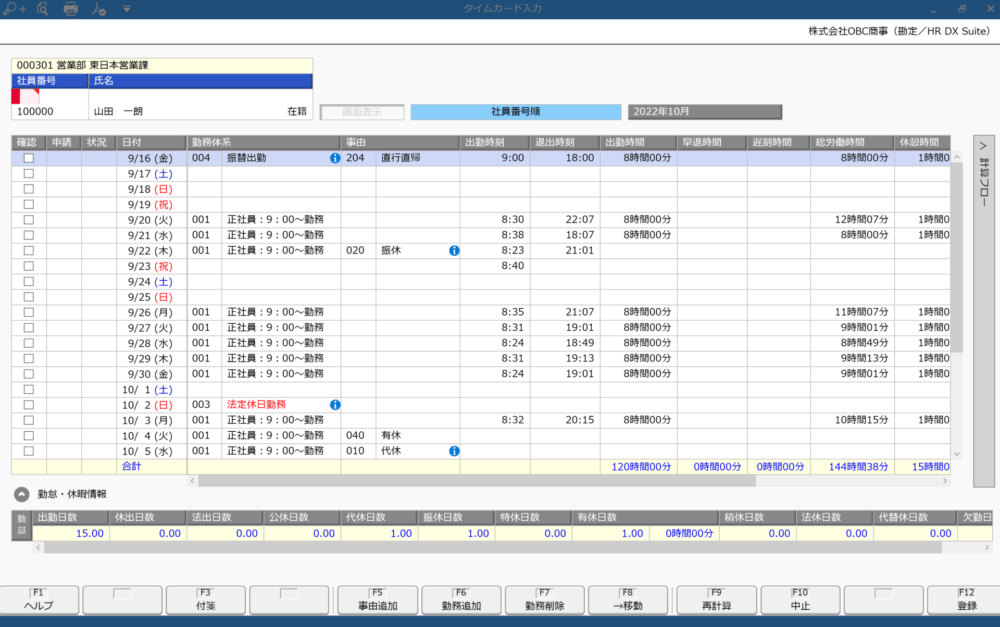Tick the 確認 checkbox for 9/30 (金)
Screen dimensions: 1000x627
pyautogui.click(x=29, y=374)
